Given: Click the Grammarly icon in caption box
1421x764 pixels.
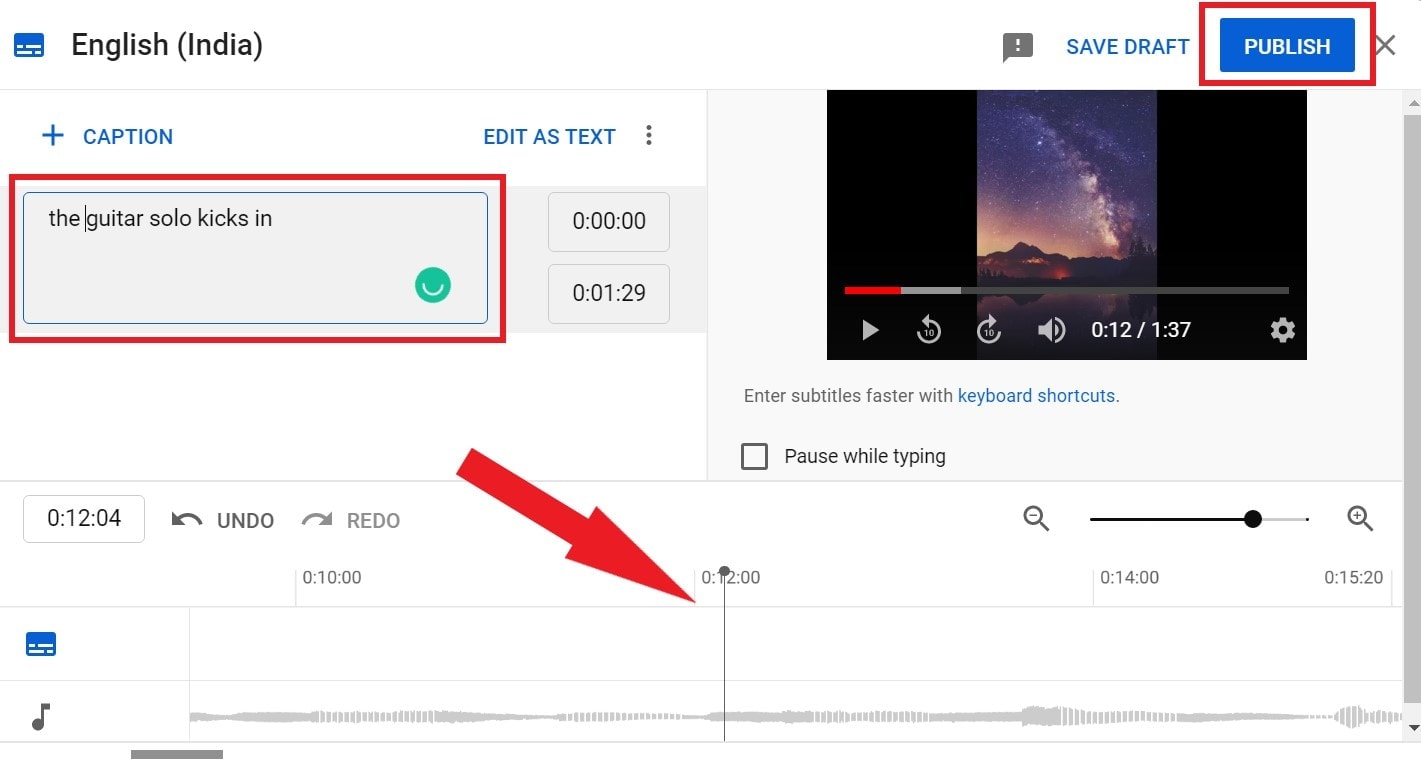Looking at the screenshot, I should [x=433, y=285].
